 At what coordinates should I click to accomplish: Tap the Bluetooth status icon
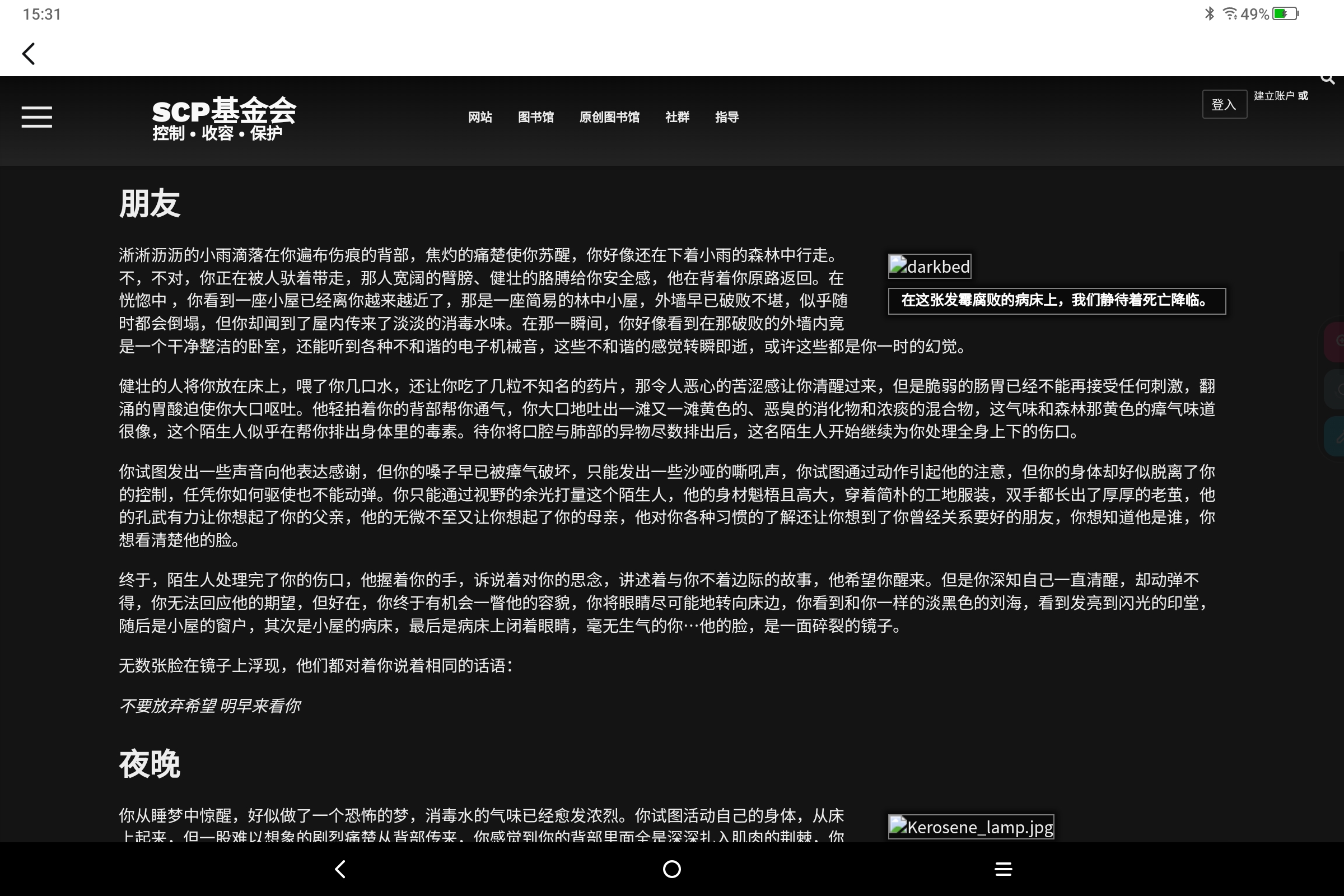click(1210, 13)
